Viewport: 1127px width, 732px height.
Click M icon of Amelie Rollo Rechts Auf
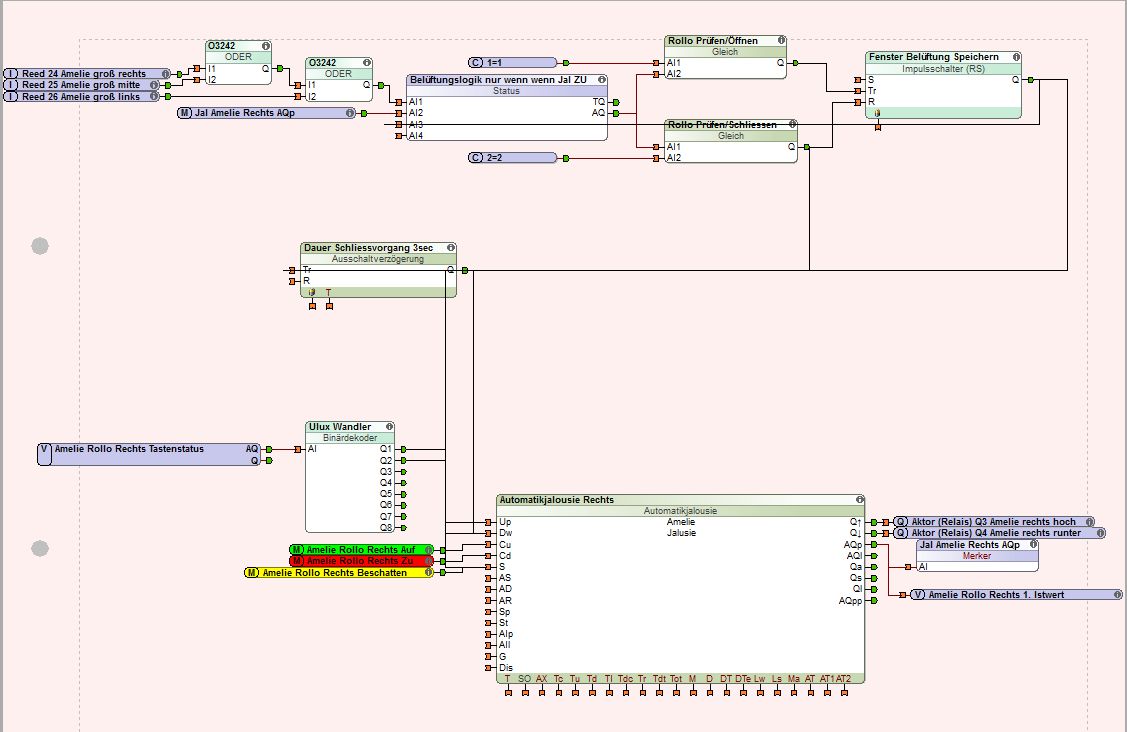pos(297,549)
